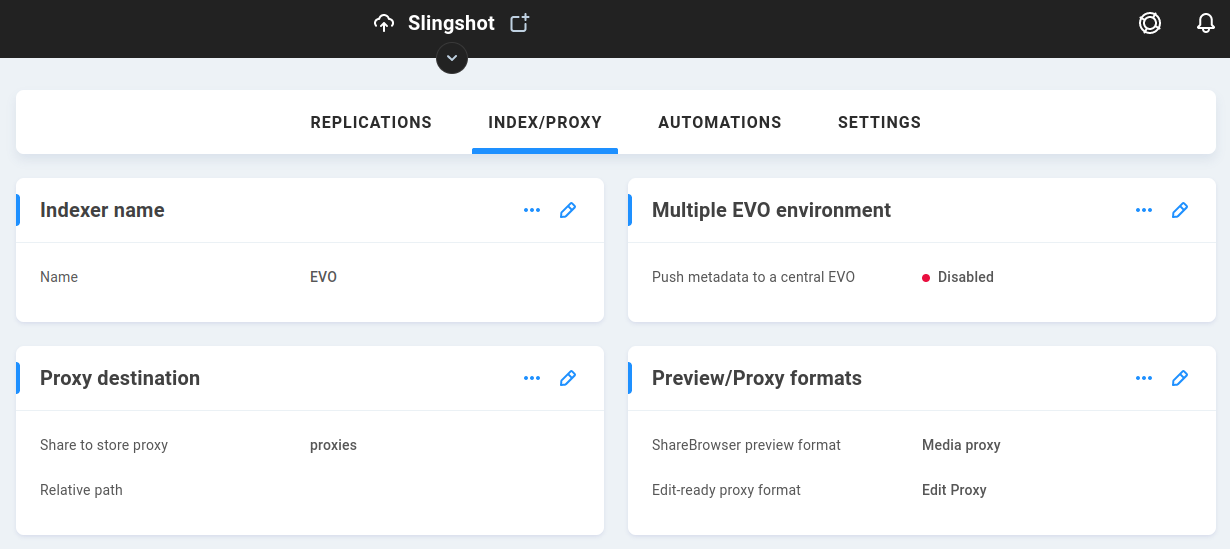The width and height of the screenshot is (1230, 549).
Task: Click the Proxy destination heading
Action: coord(120,378)
